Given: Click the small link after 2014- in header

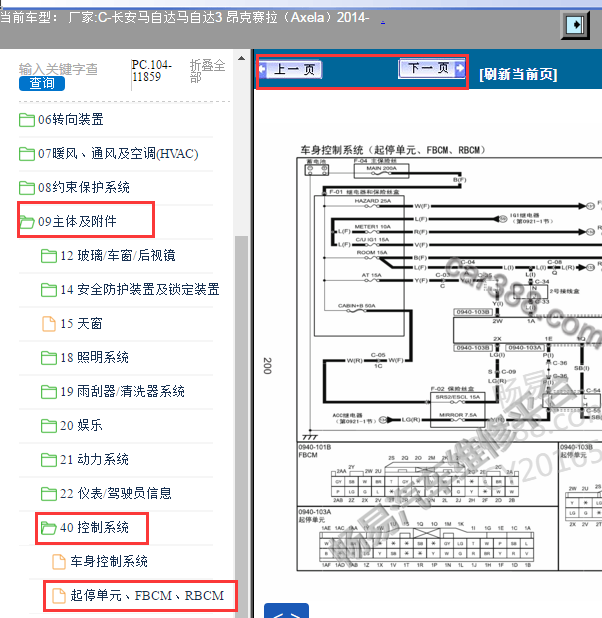Looking at the screenshot, I should pos(383,21).
